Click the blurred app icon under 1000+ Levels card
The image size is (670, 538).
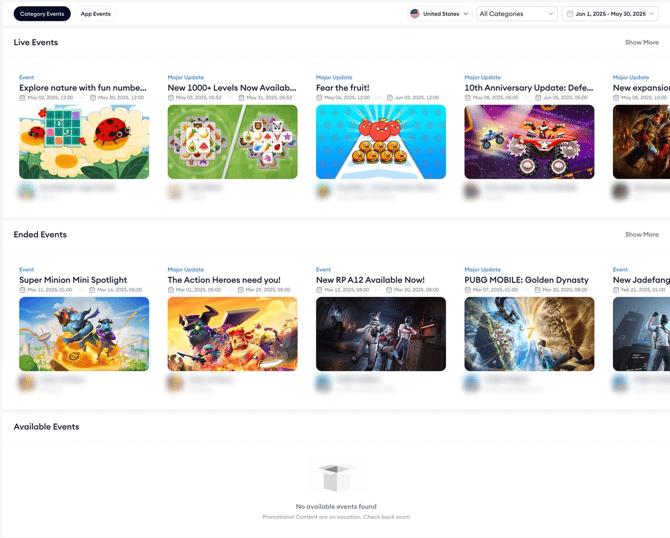[x=175, y=191]
